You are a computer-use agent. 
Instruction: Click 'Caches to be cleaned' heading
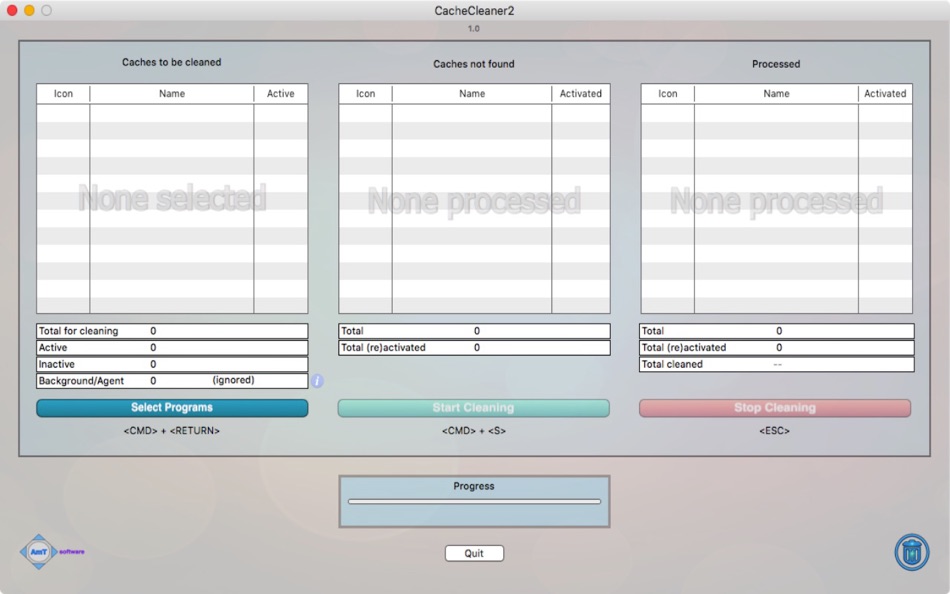(x=171, y=62)
